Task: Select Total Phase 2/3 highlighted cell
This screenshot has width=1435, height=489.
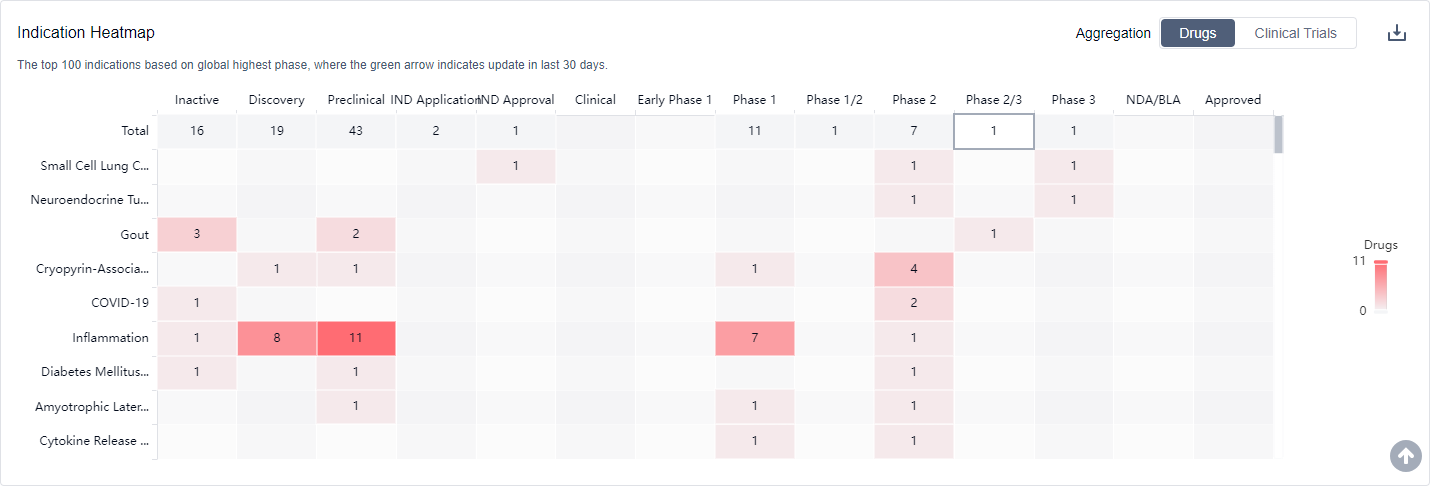Action: pyautogui.click(x=993, y=131)
